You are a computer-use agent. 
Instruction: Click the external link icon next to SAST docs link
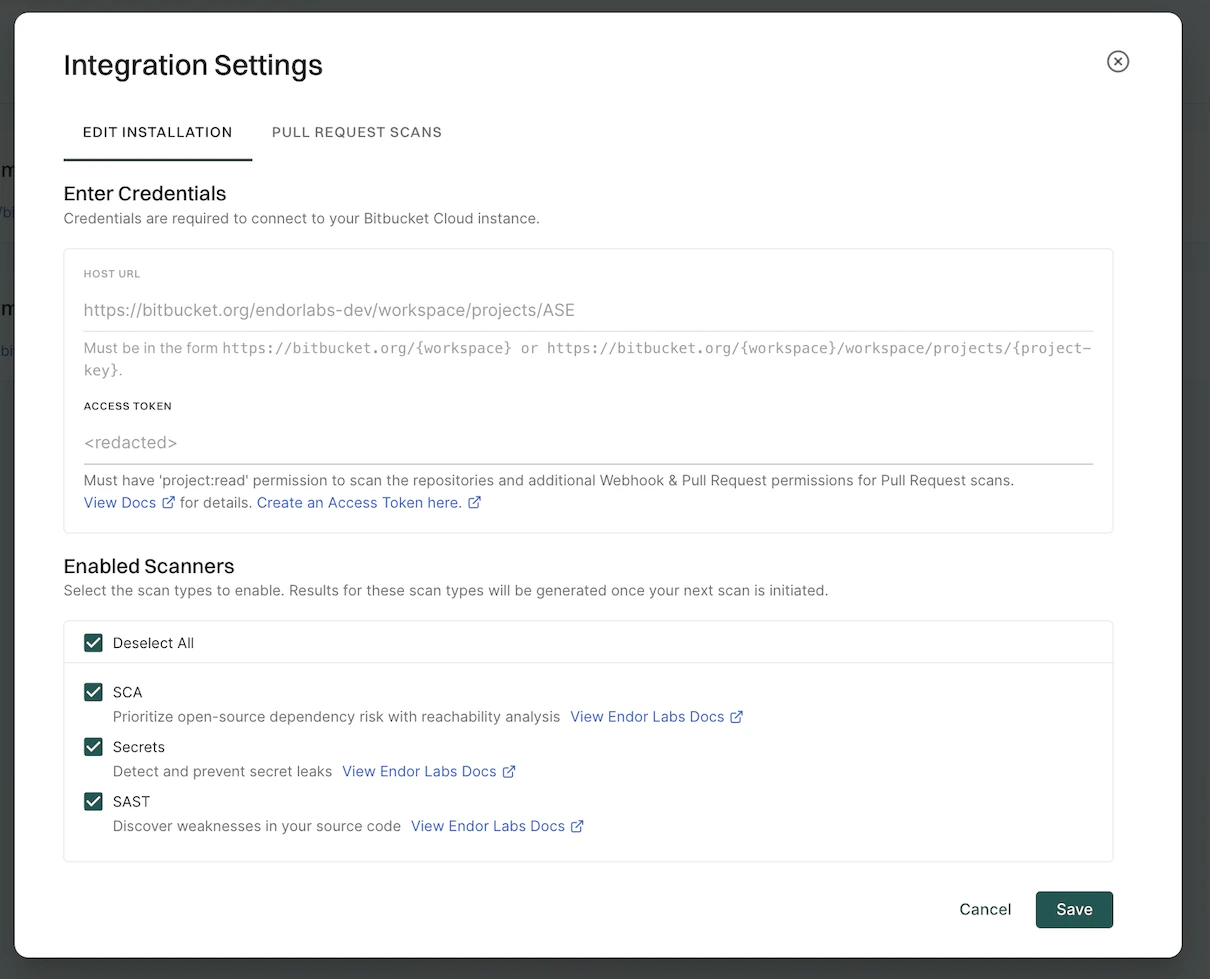pos(578,826)
